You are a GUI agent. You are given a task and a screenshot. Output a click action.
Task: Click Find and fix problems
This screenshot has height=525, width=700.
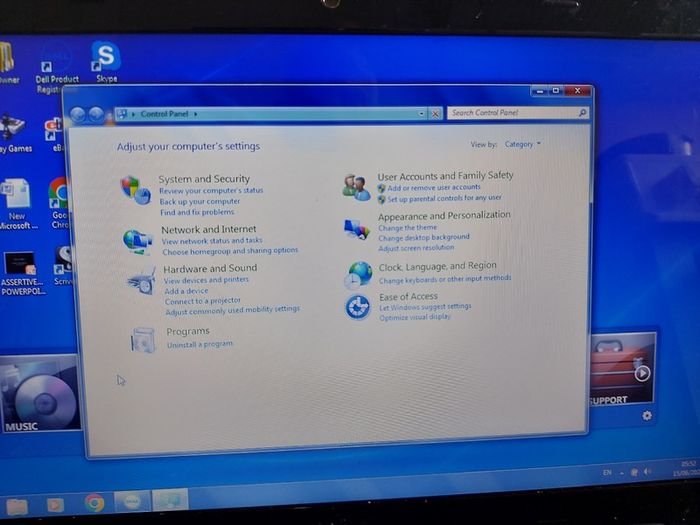pos(197,212)
